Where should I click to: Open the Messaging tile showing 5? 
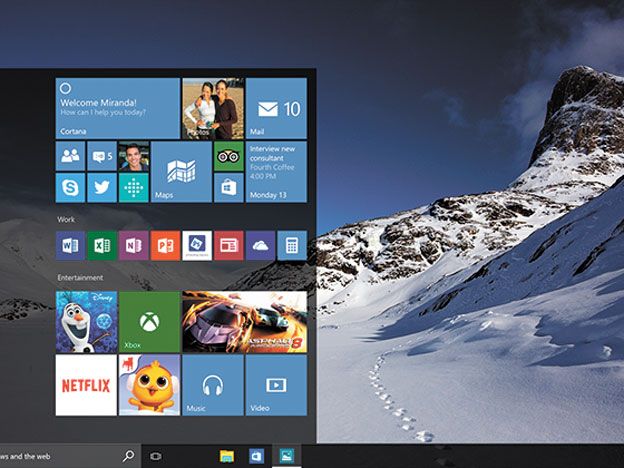click(102, 156)
